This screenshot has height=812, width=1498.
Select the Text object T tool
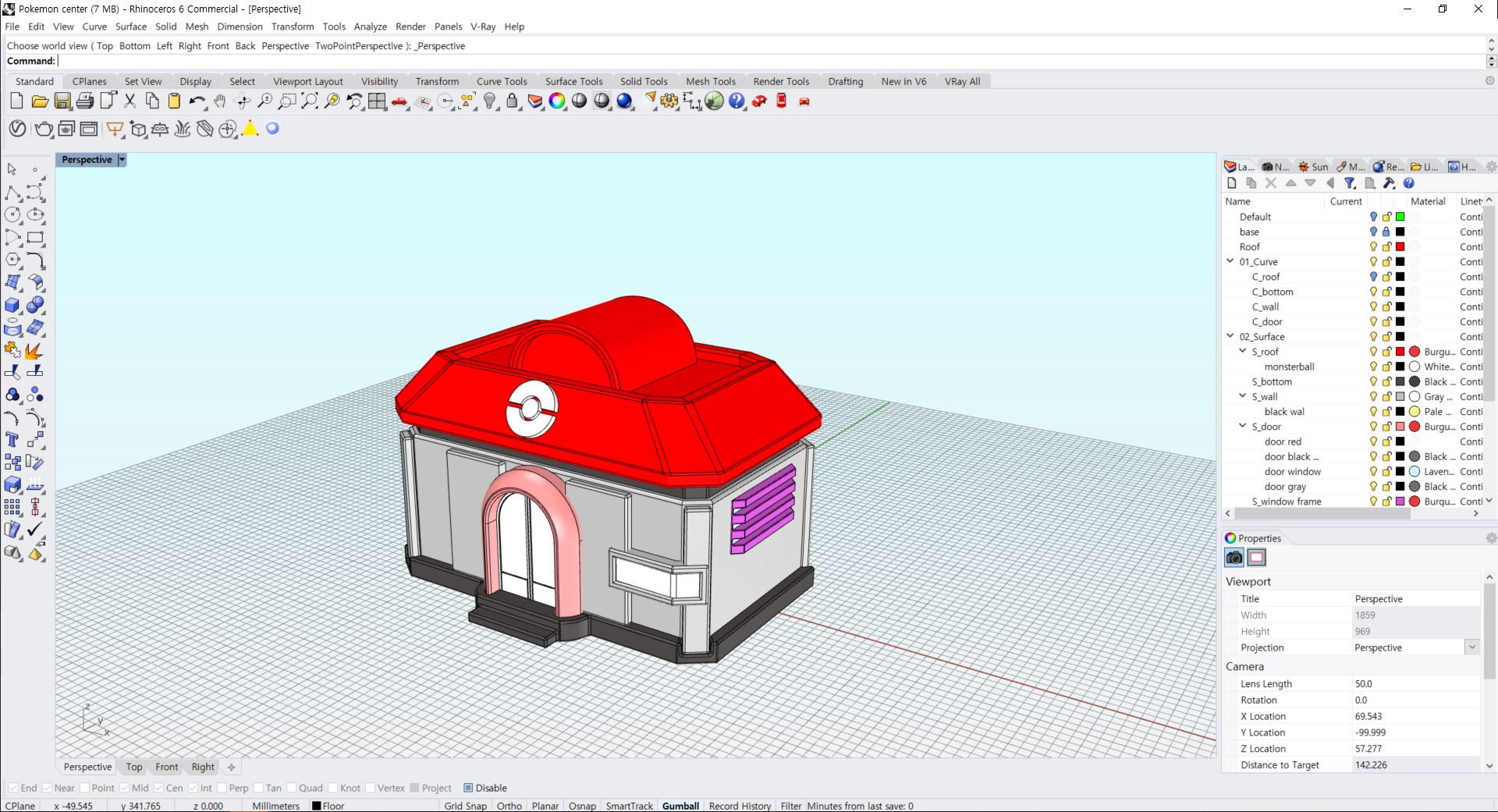12,440
